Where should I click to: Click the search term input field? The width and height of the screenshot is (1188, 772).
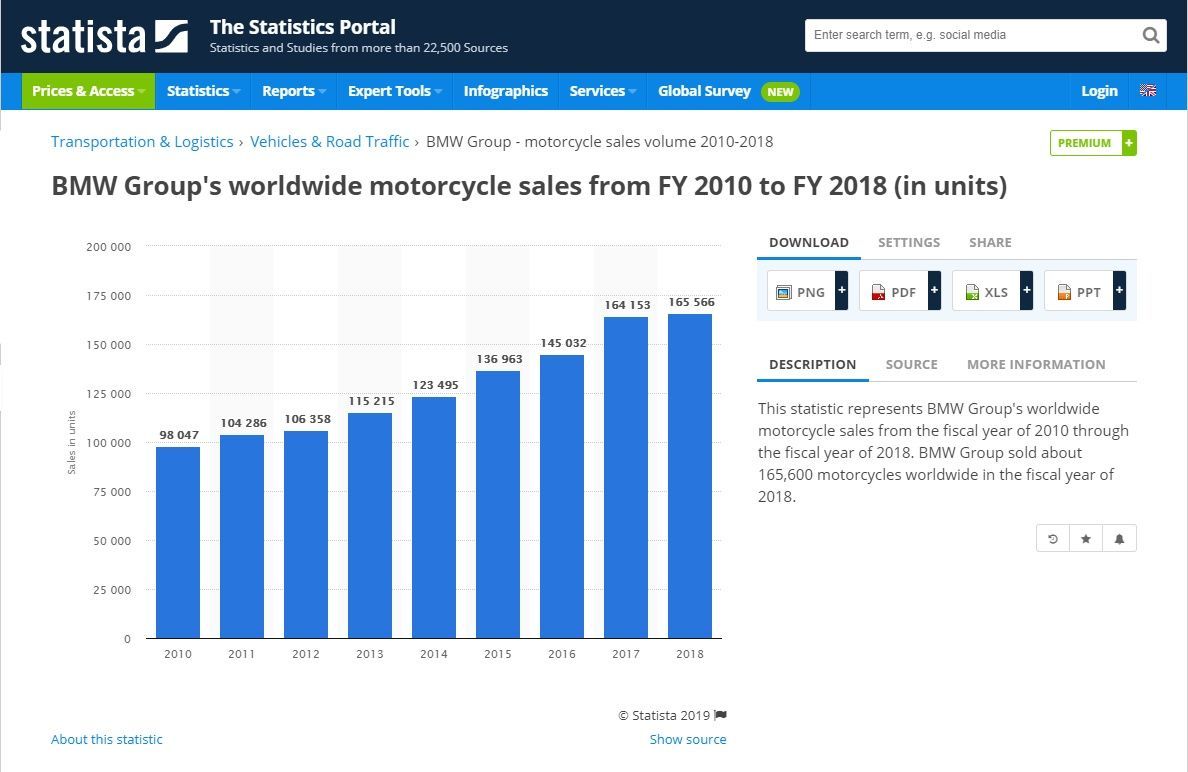(970, 35)
